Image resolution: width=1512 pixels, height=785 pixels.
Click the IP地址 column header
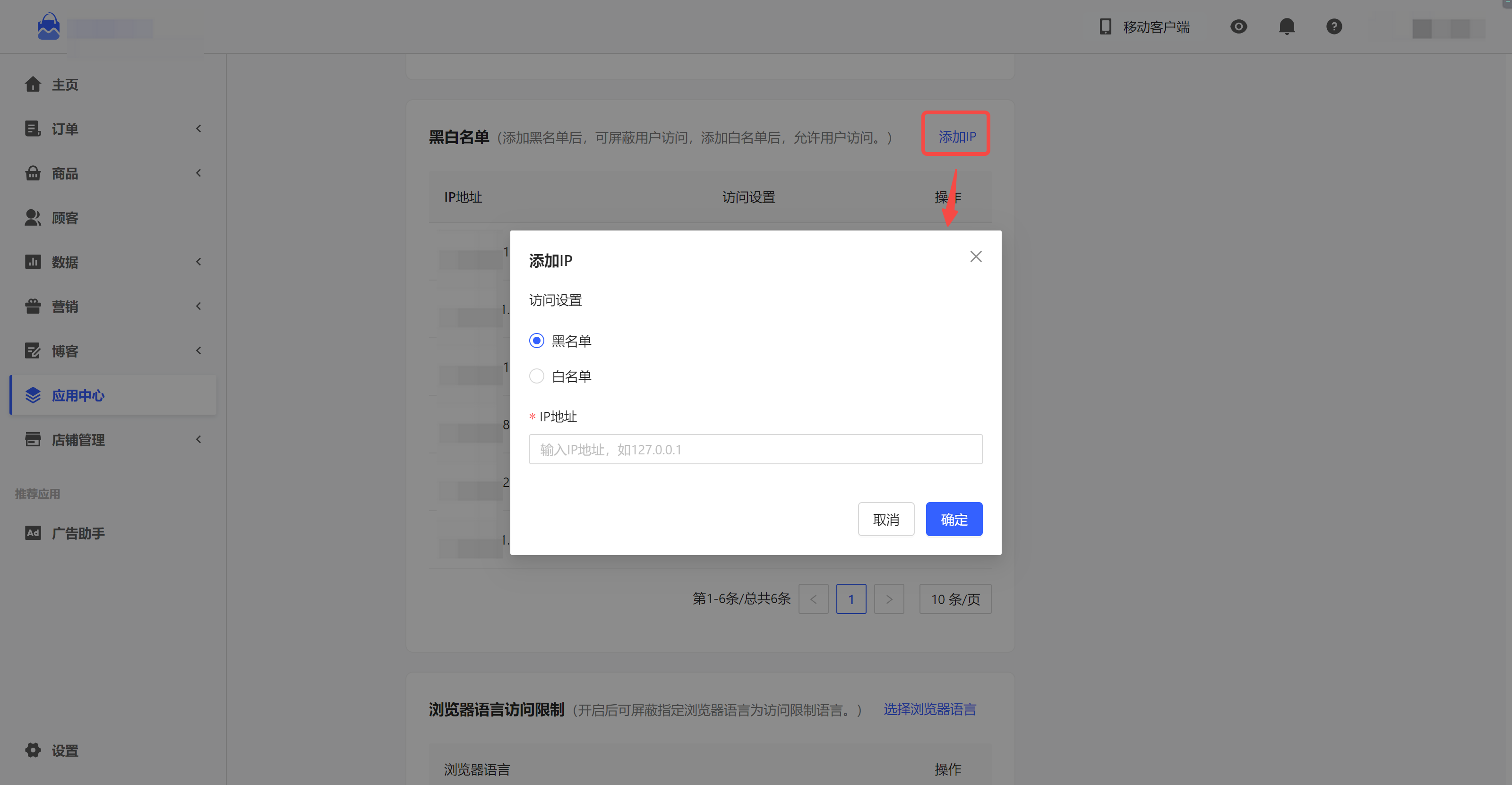coord(463,197)
